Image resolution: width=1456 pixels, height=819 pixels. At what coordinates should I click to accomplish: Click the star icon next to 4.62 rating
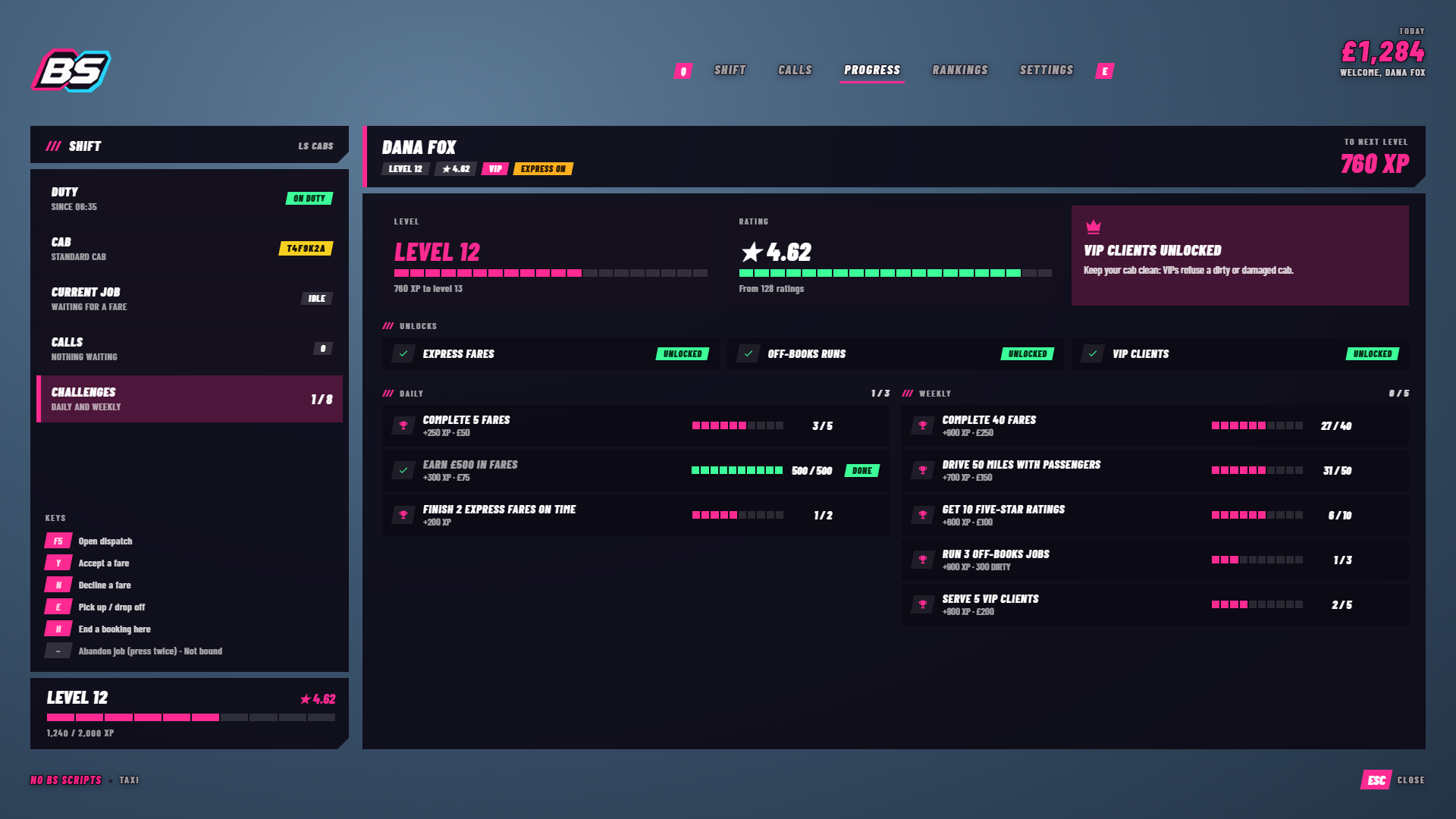click(752, 252)
